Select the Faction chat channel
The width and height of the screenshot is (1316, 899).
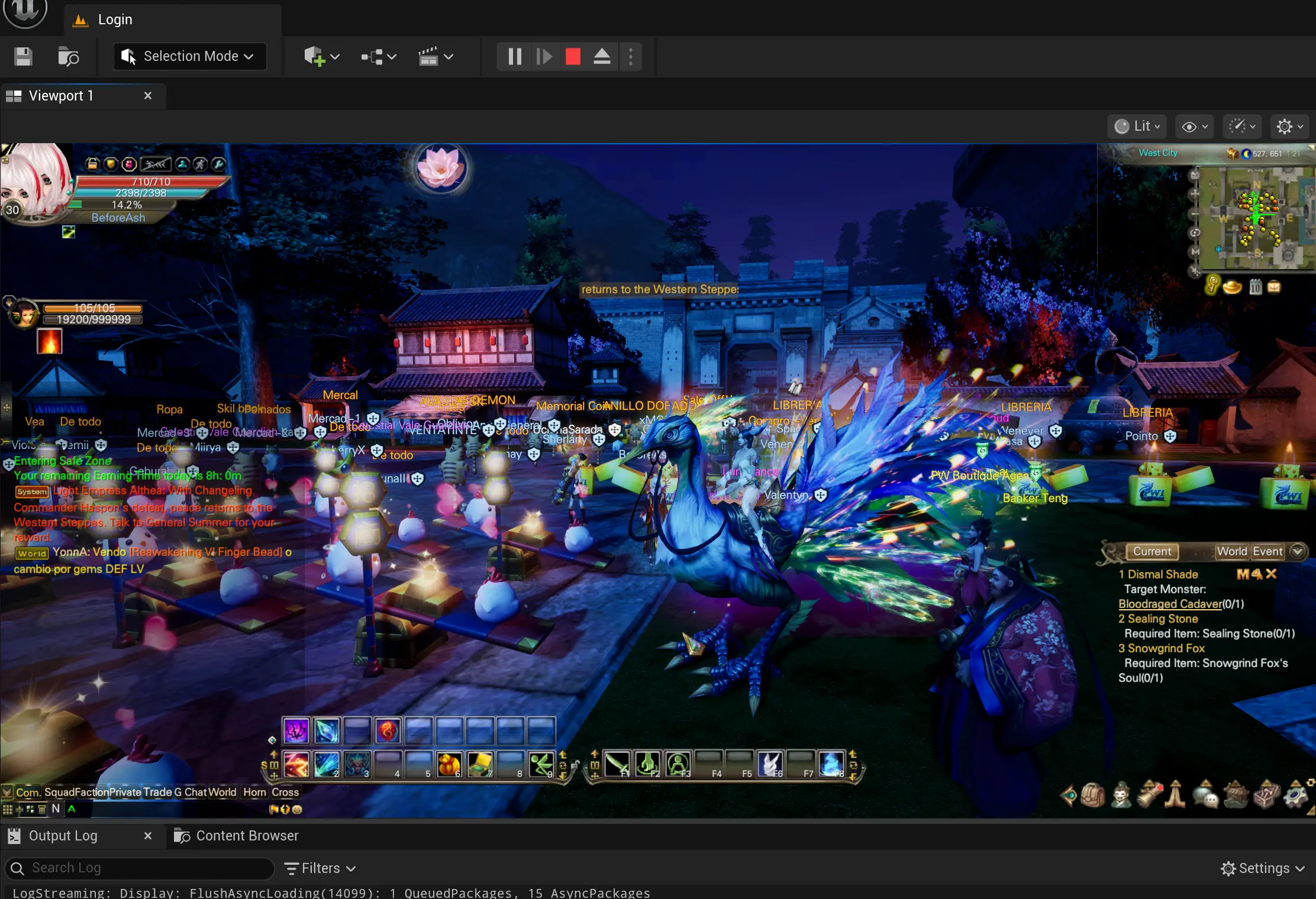pyautogui.click(x=92, y=792)
